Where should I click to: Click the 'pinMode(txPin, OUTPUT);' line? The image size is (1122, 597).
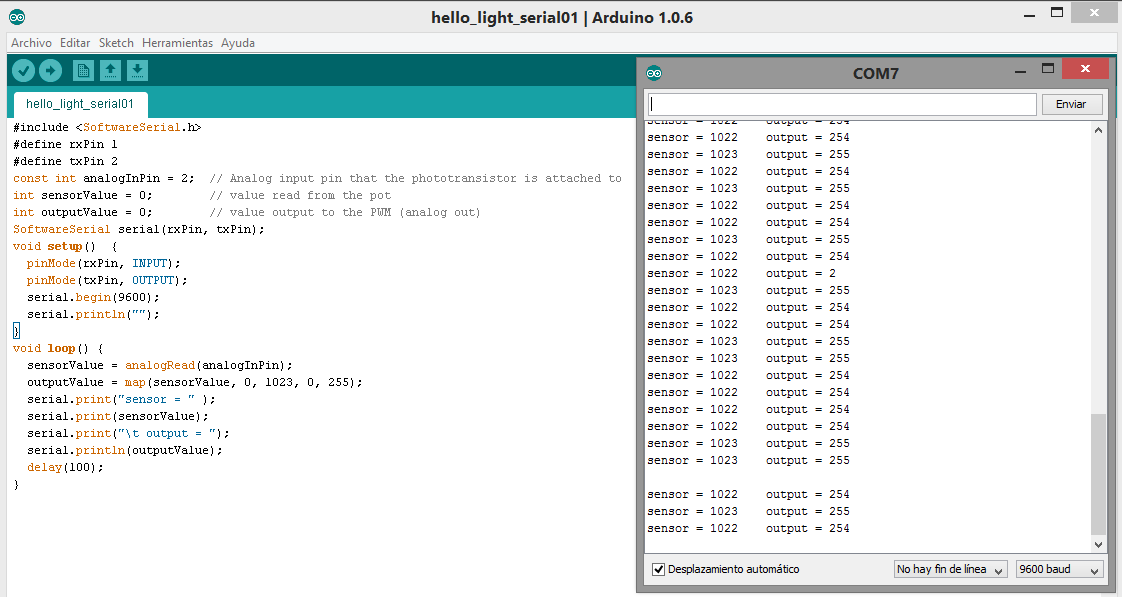107,281
